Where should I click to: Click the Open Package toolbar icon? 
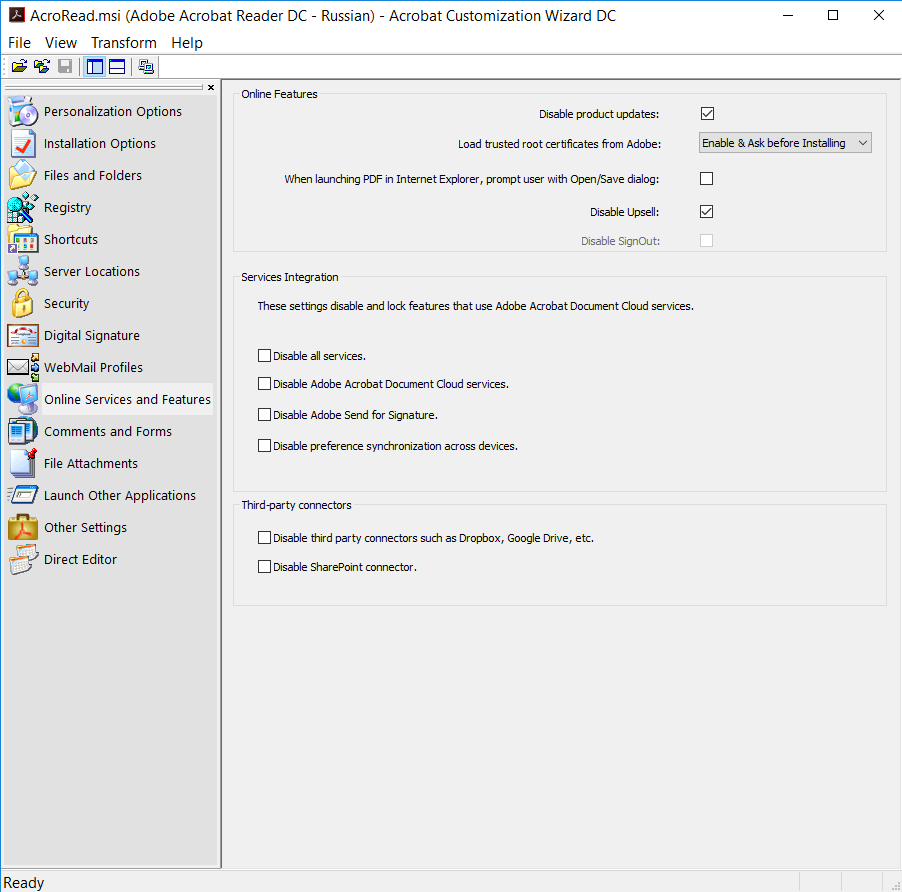(19, 67)
